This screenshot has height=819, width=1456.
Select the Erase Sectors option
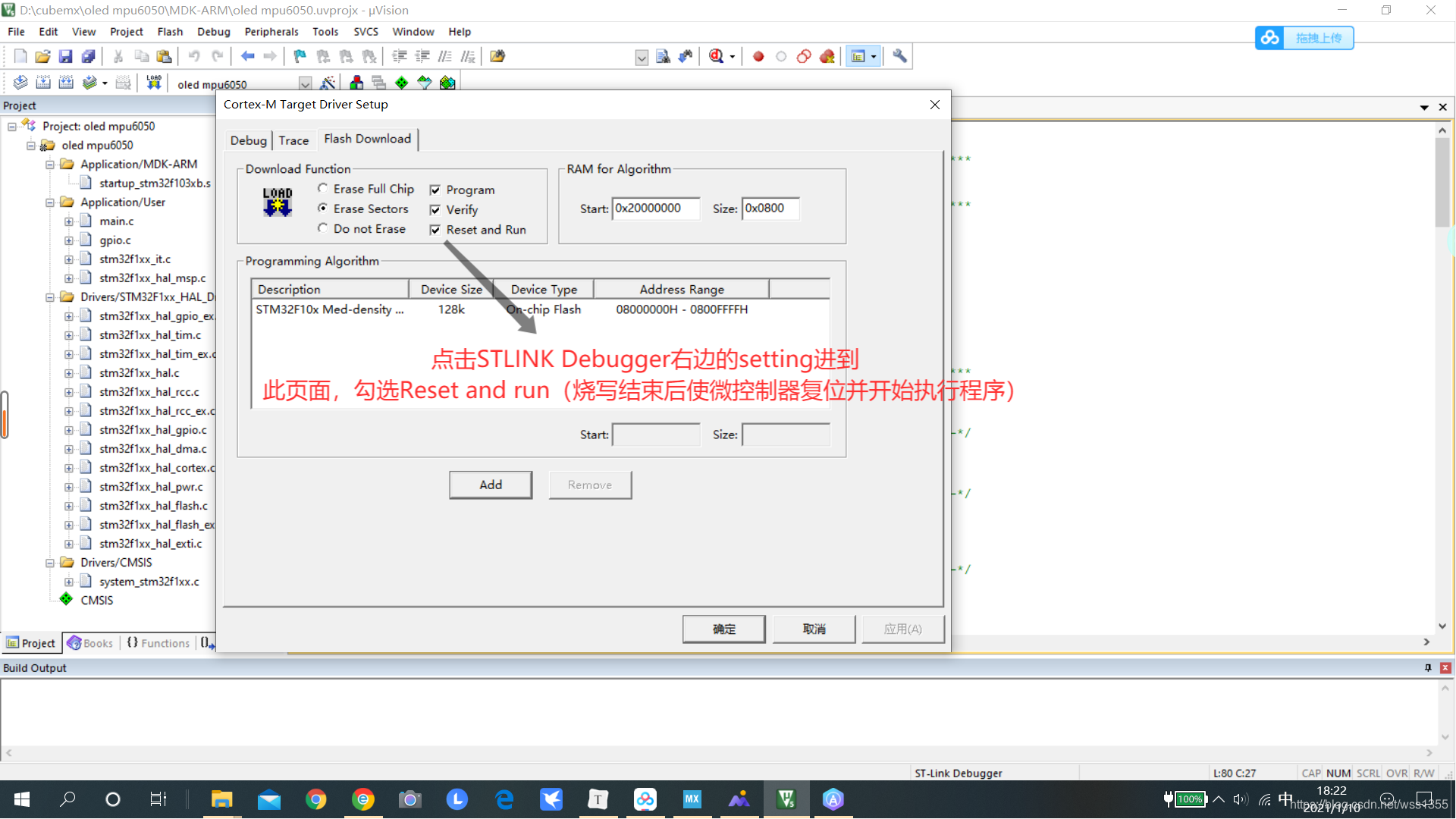point(323,208)
